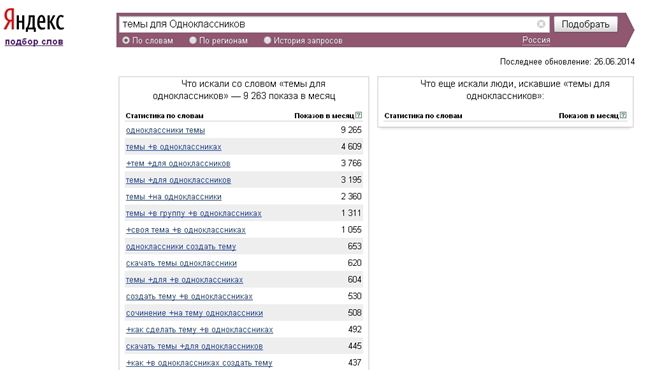This screenshot has width=645, height=380.
Task: Open the 'темы +для одноклассников' query link
Action: [x=179, y=180]
